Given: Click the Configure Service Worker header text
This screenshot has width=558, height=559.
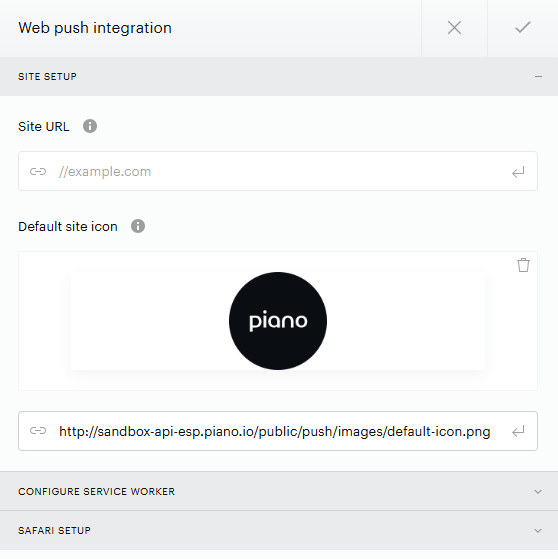Looking at the screenshot, I should tap(97, 492).
